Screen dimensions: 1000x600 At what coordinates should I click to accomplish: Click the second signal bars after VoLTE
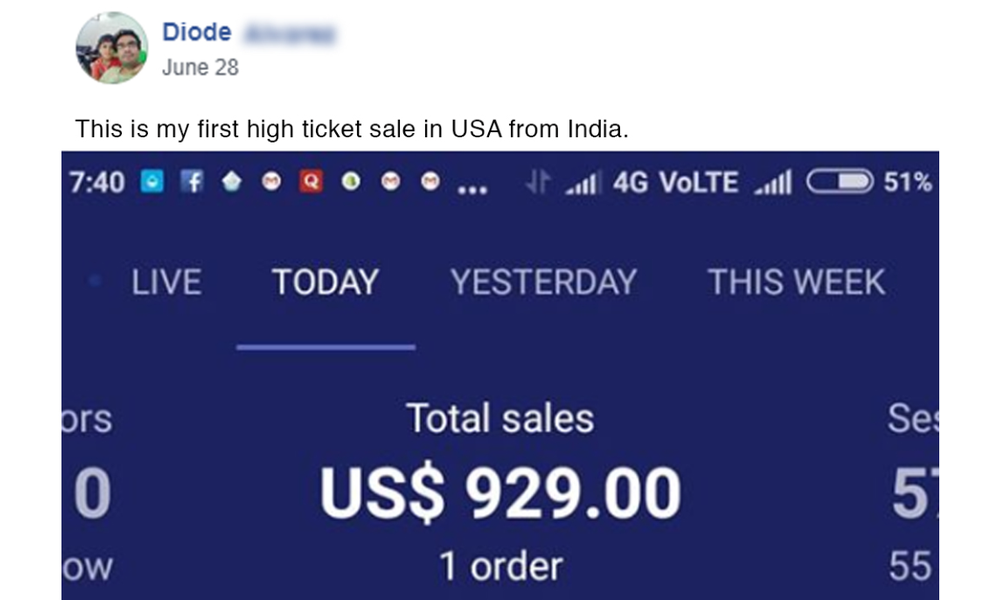pos(771,183)
